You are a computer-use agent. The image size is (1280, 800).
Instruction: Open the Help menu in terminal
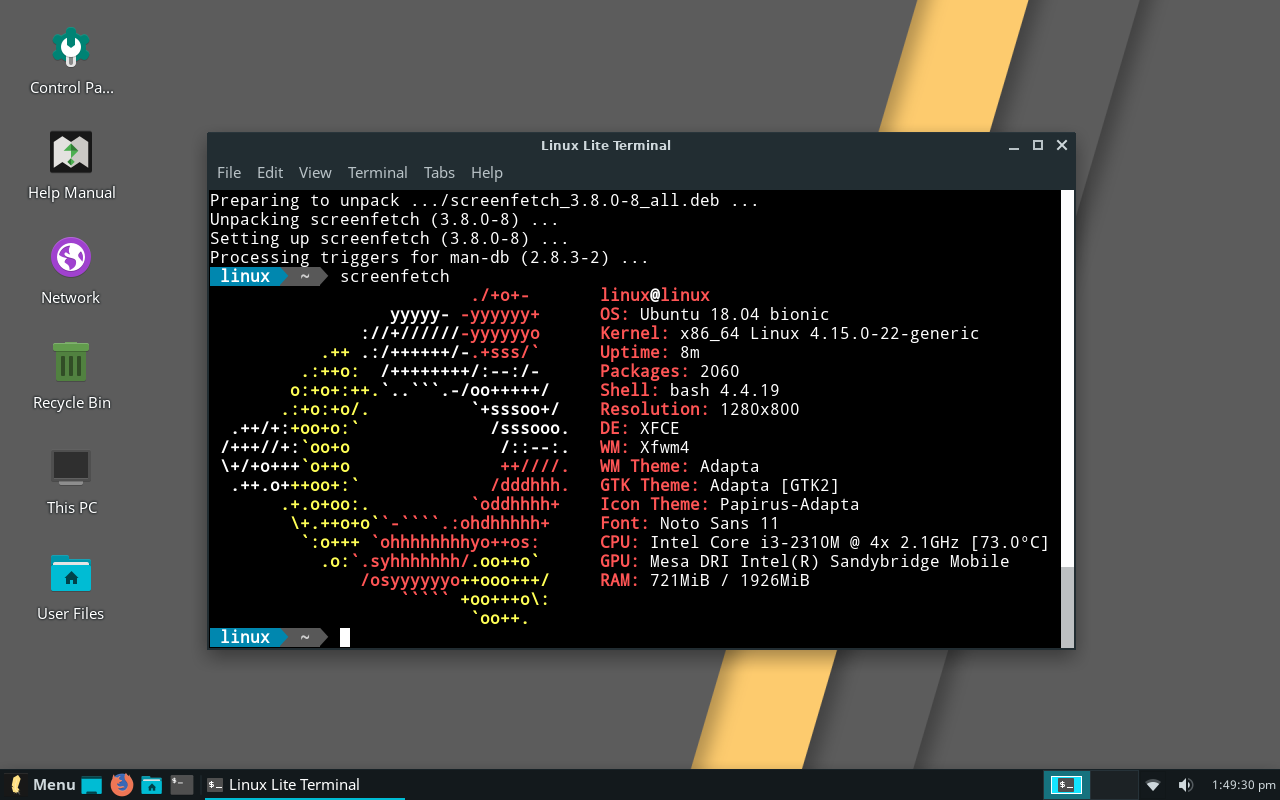[487, 173]
